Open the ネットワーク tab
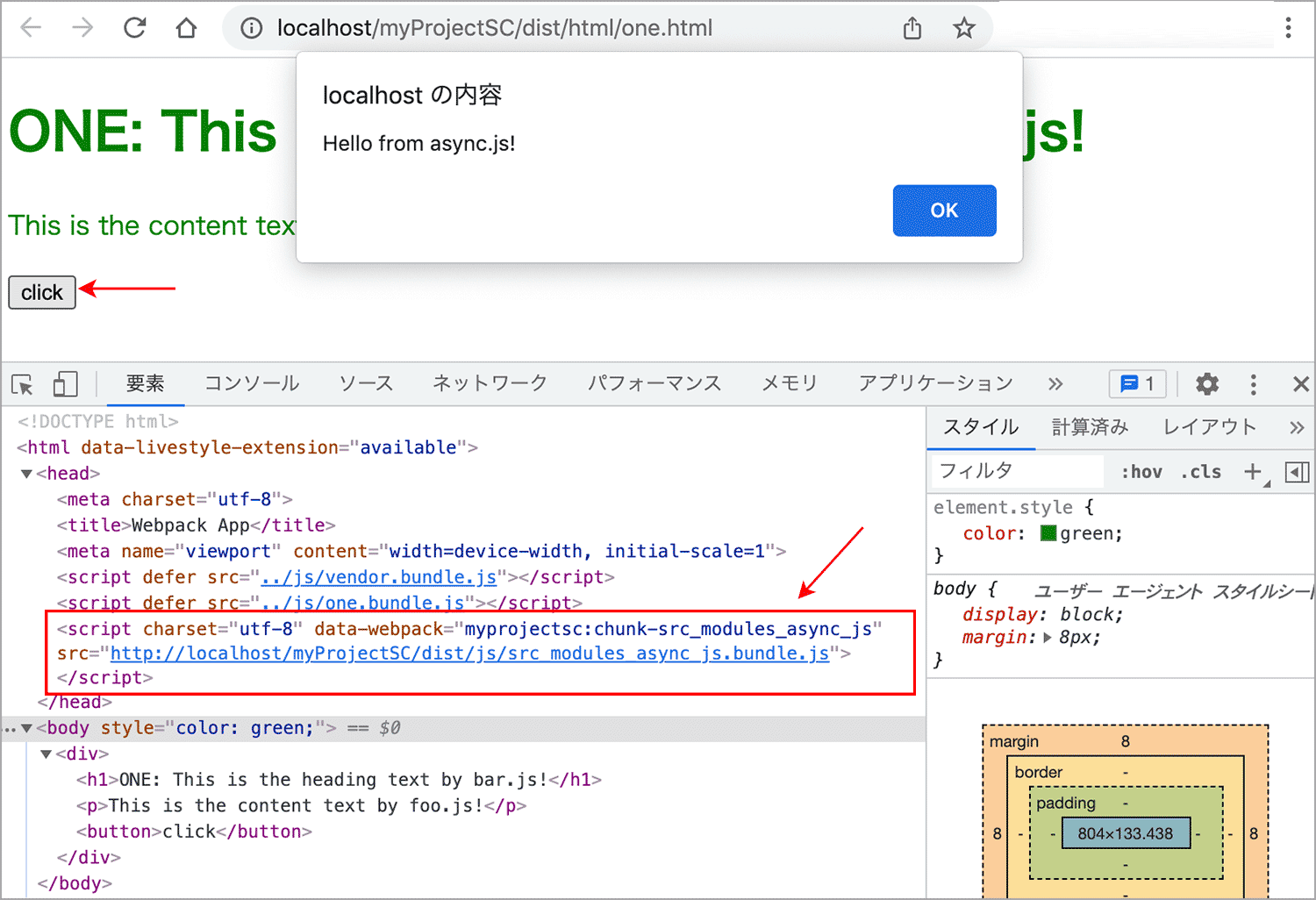Viewport: 1316px width, 900px height. tap(490, 383)
